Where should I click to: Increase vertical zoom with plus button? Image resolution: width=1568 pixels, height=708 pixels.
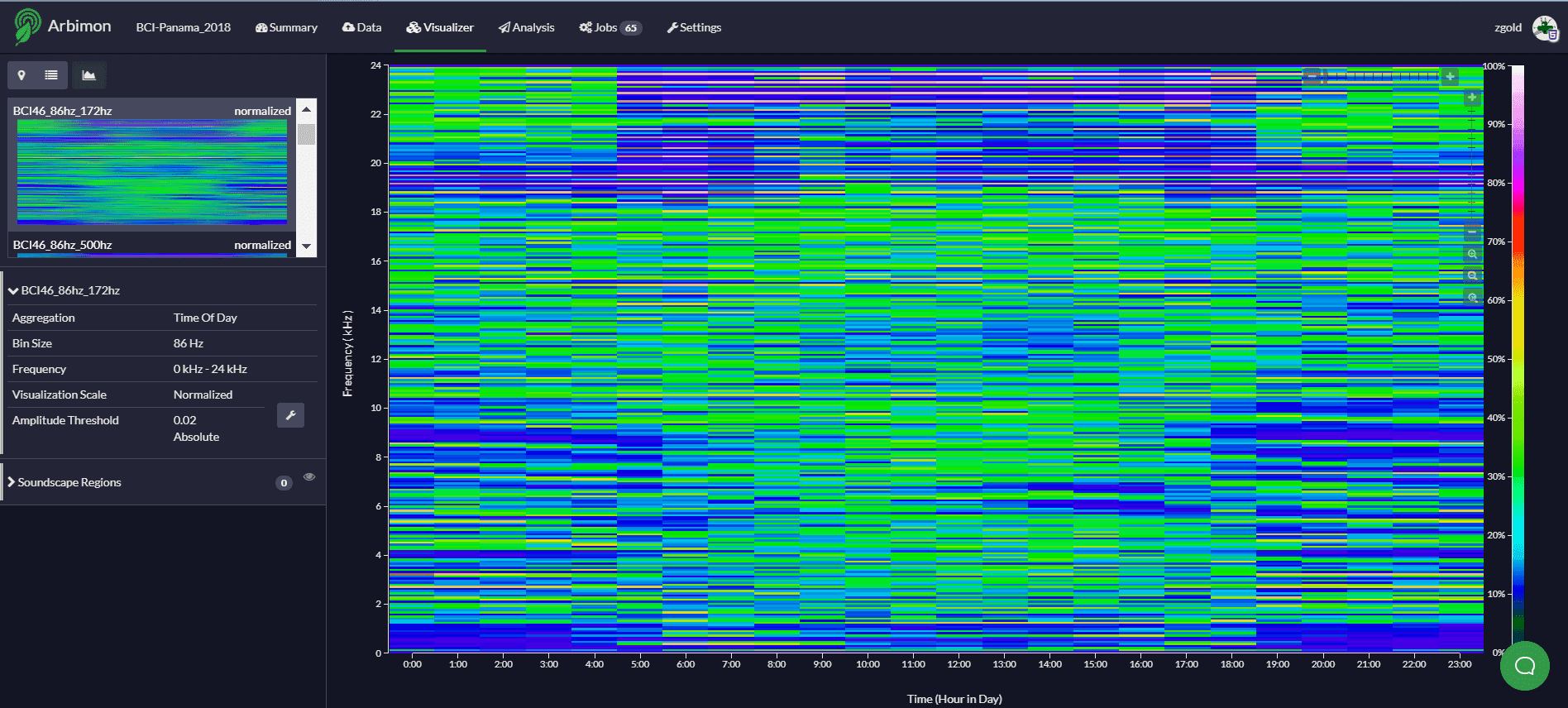pos(1472,98)
